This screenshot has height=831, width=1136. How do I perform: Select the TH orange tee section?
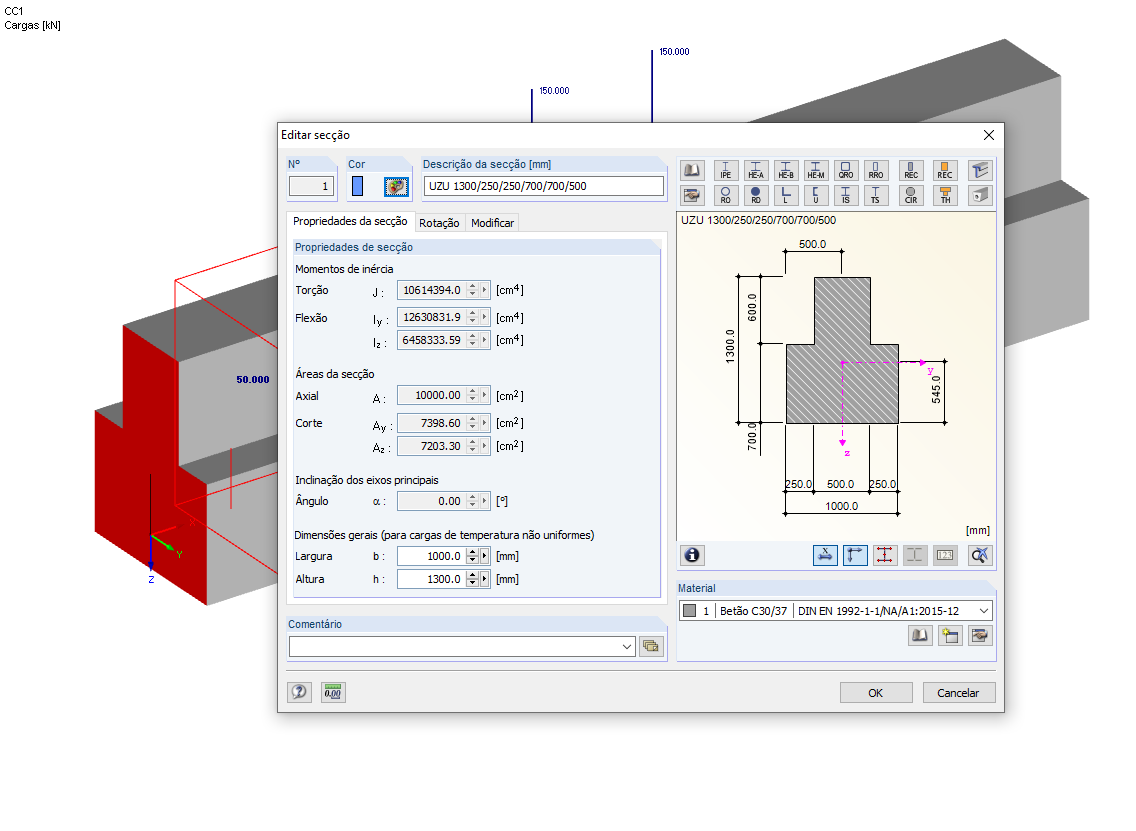(945, 196)
